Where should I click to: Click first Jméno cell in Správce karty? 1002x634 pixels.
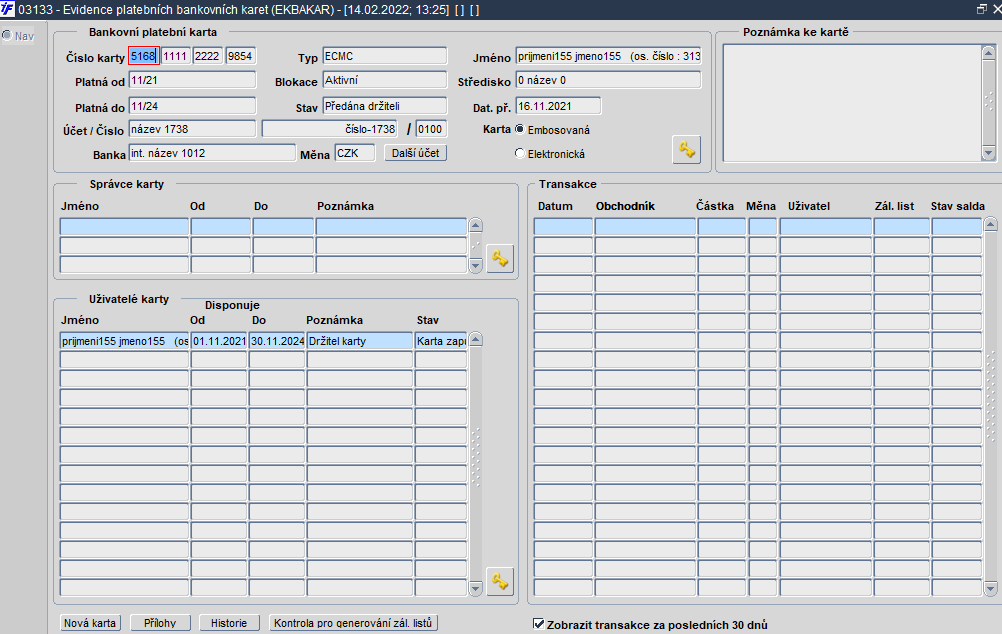tap(125, 226)
